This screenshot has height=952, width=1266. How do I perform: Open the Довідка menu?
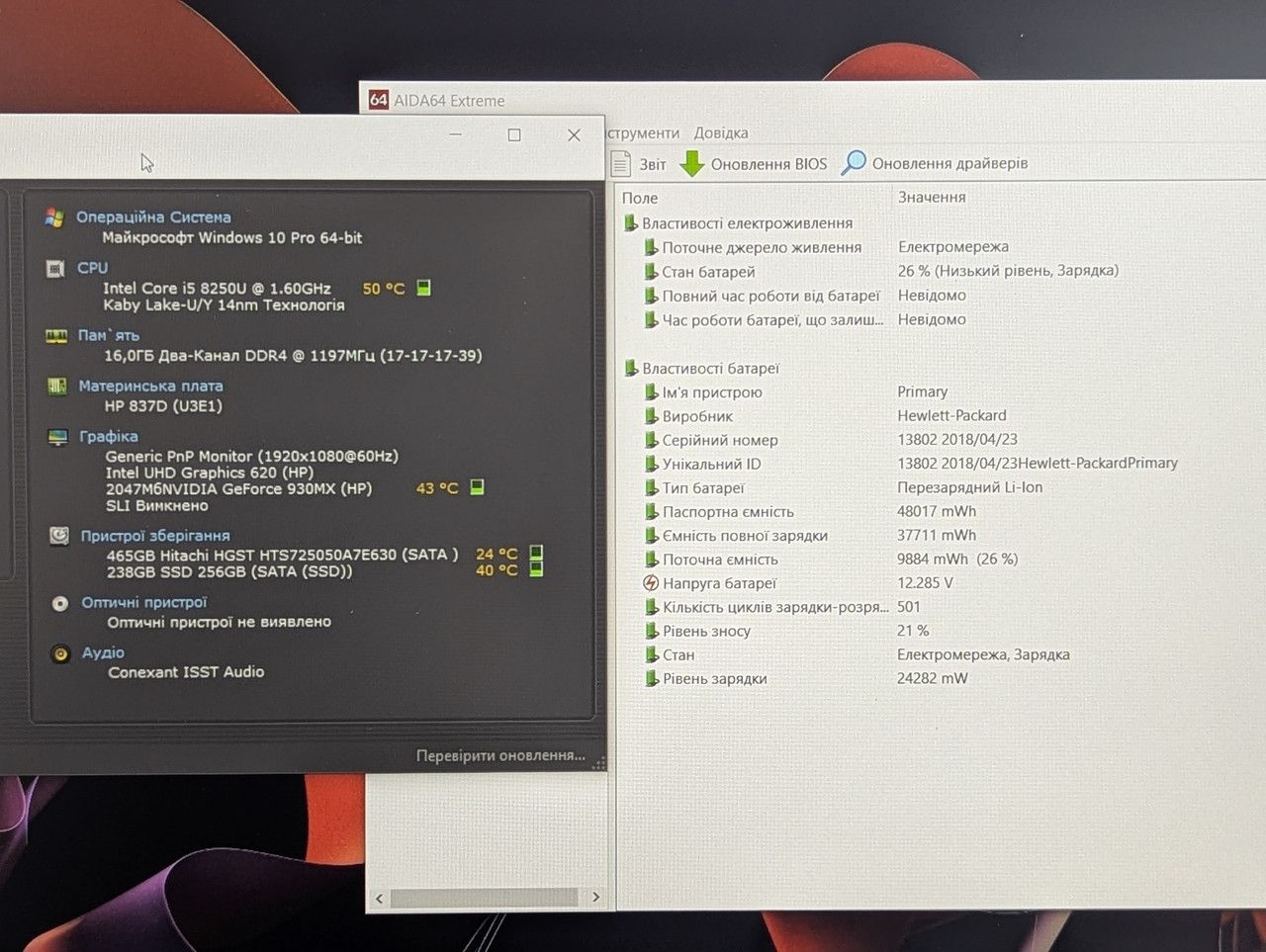tap(721, 133)
